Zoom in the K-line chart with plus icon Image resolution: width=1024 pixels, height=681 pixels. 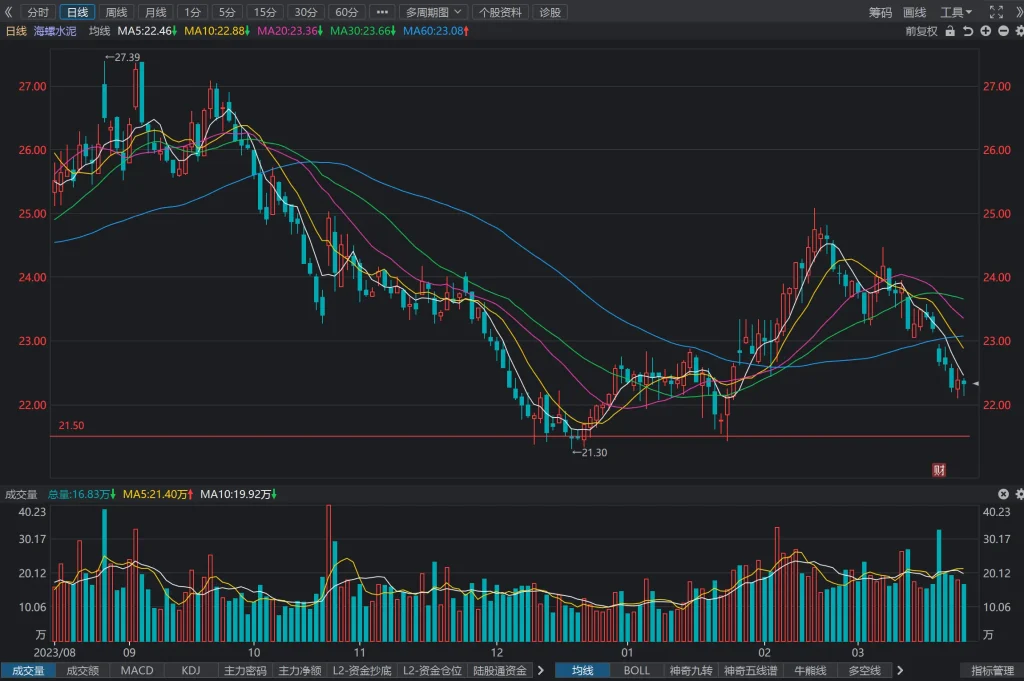[985, 31]
